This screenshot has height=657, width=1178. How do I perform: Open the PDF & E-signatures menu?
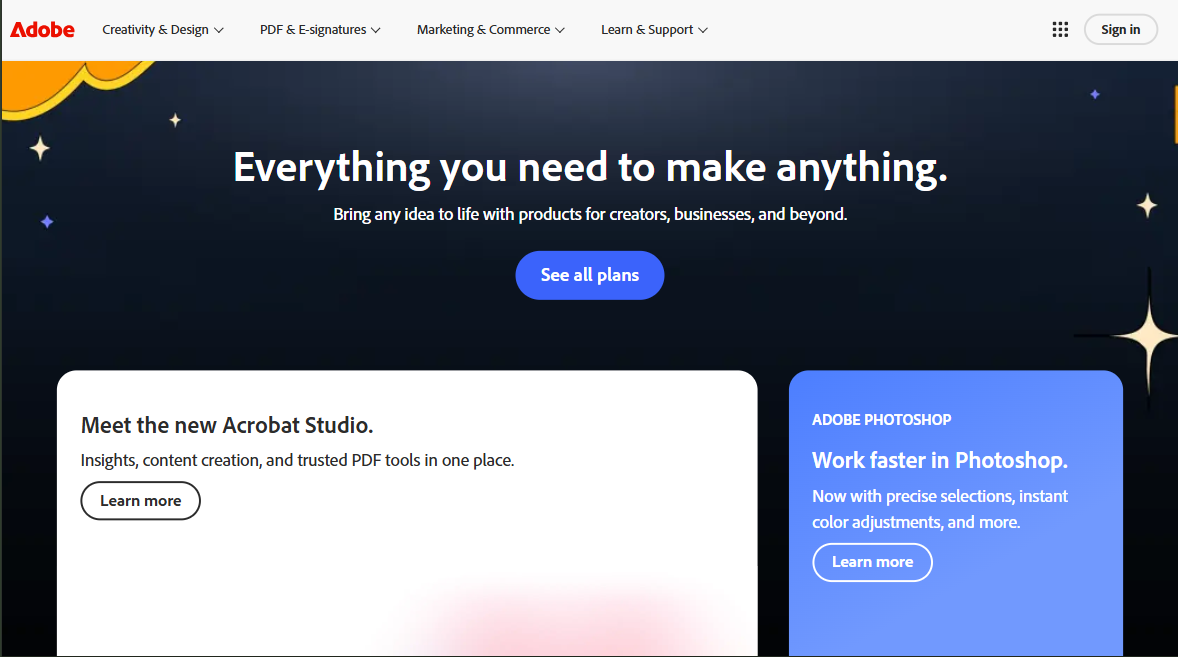point(320,29)
